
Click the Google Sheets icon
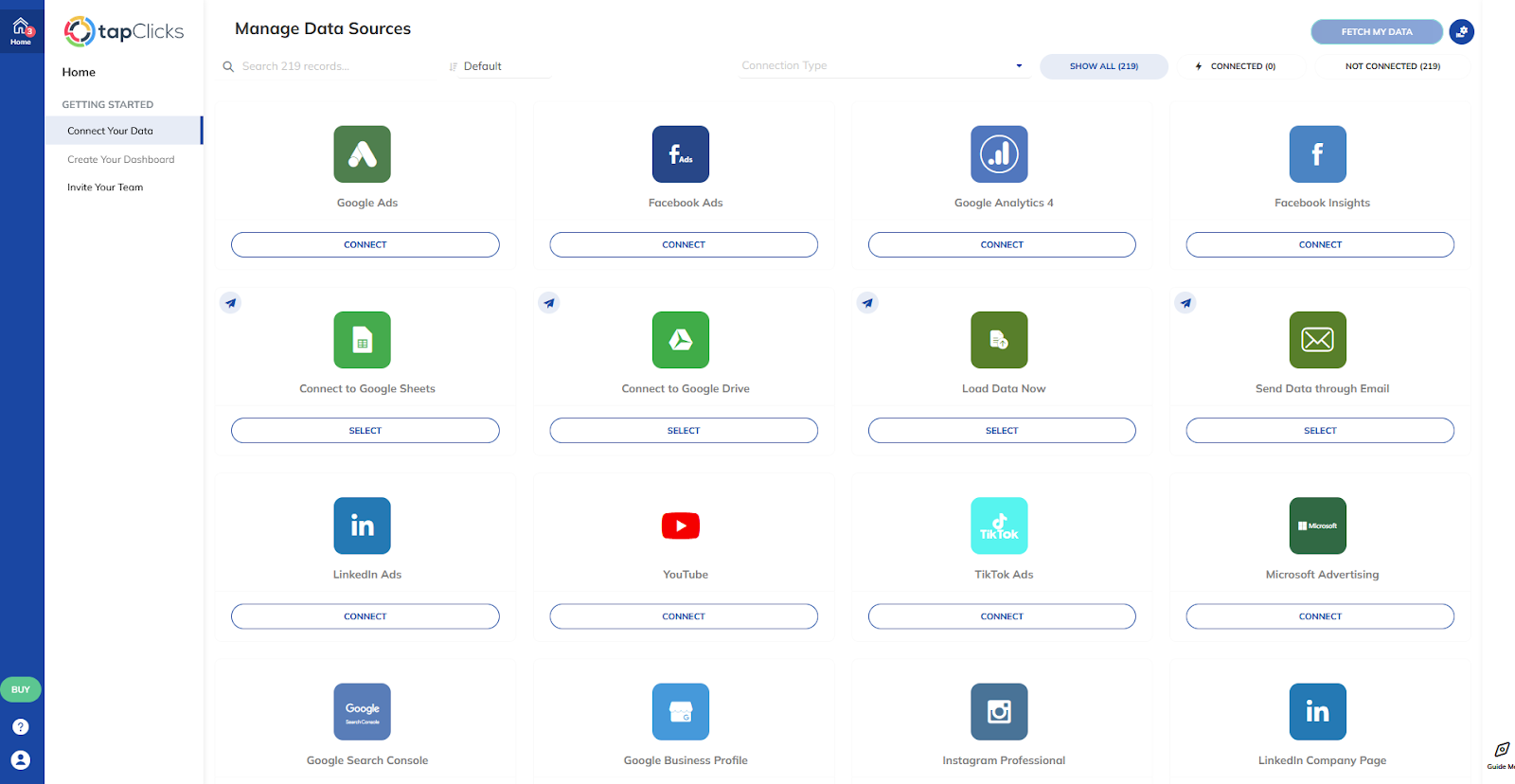pyautogui.click(x=362, y=340)
